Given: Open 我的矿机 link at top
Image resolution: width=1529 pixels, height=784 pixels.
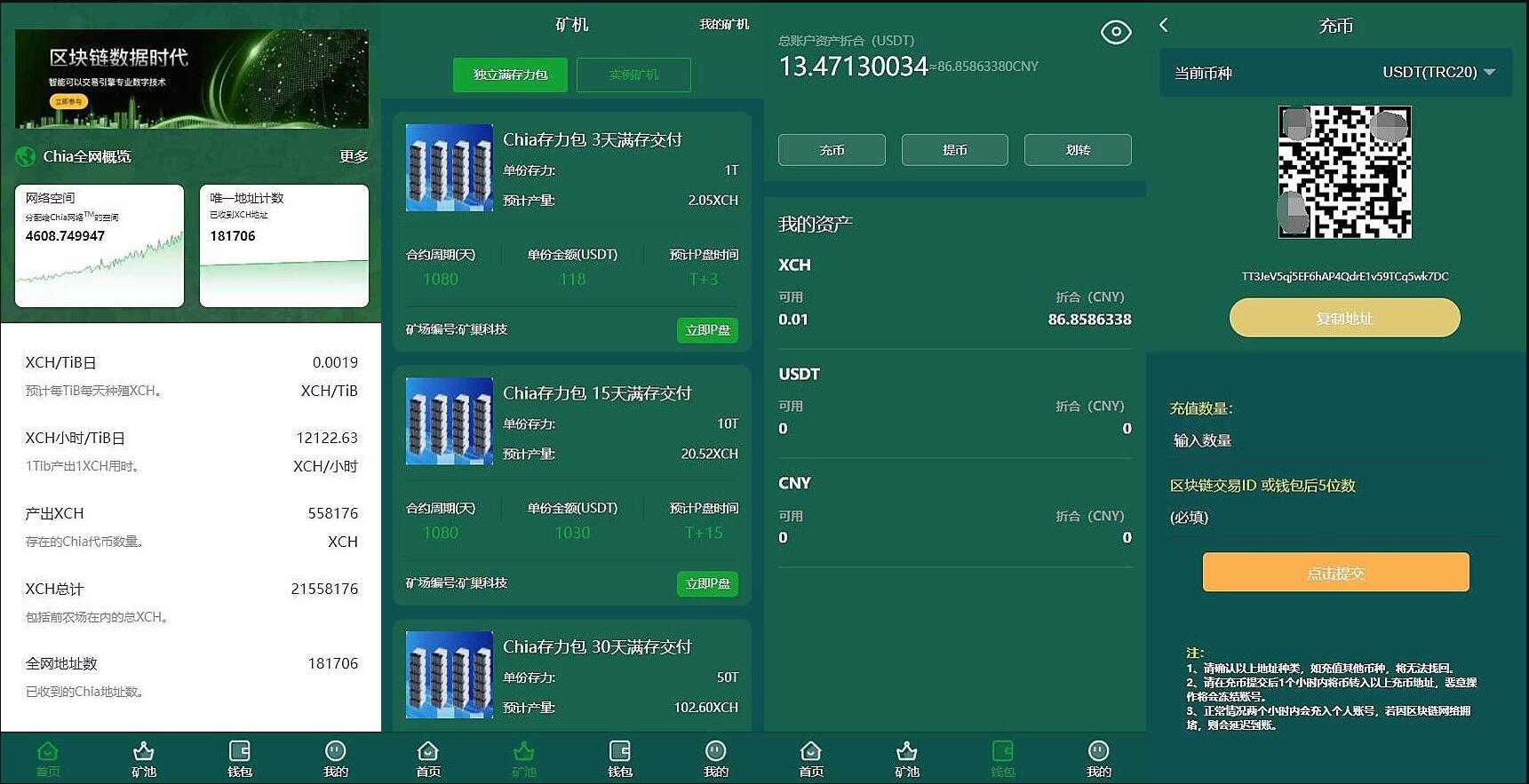Looking at the screenshot, I should (723, 25).
